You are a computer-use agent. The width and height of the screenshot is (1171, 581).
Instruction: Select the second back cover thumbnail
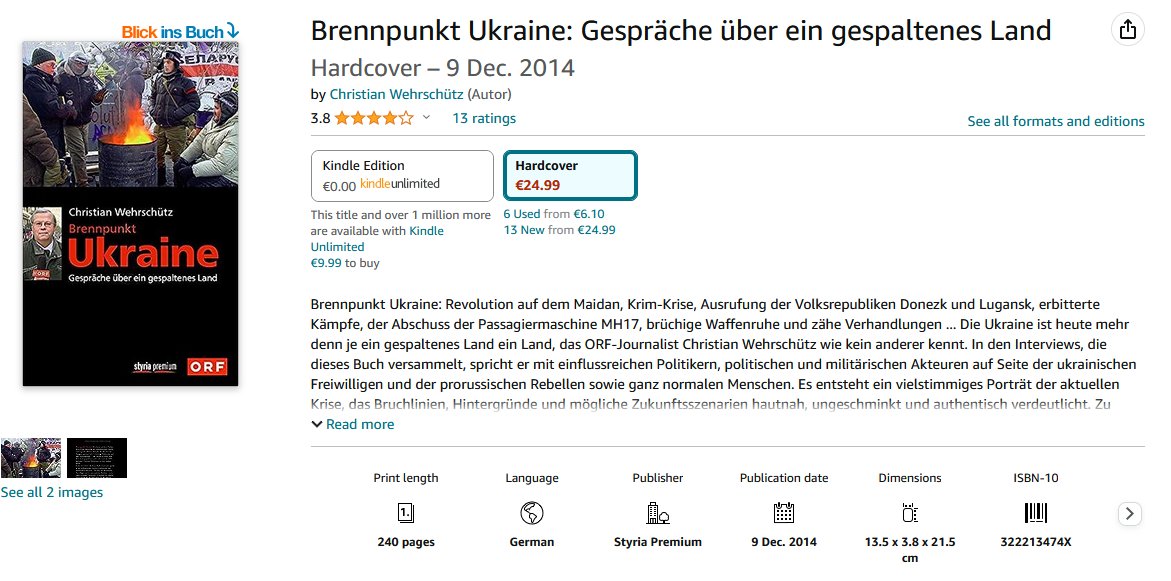click(97, 458)
